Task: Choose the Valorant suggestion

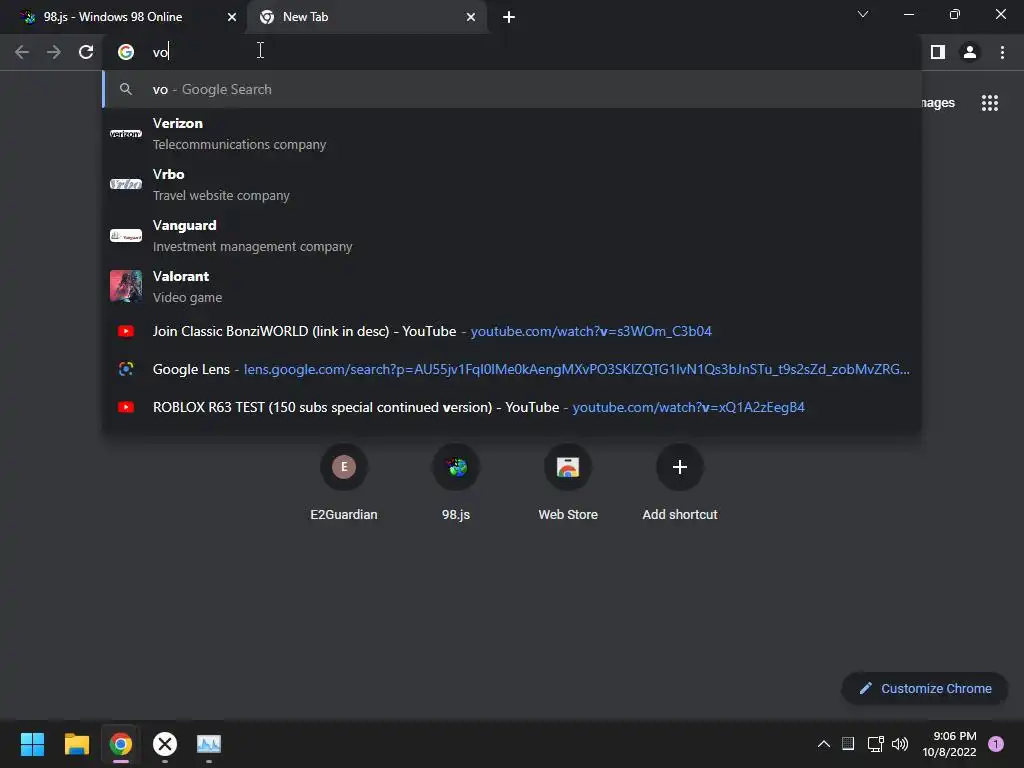Action: (512, 287)
